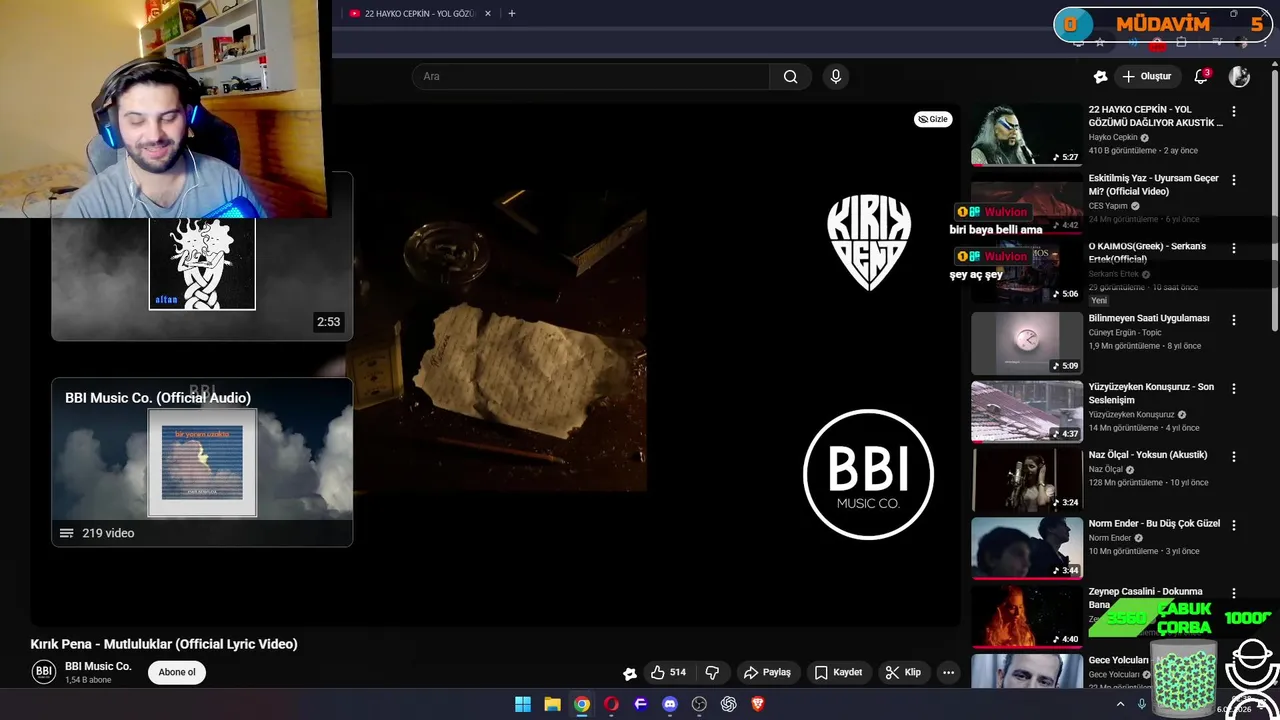1280x720 pixels.
Task: Open the purple F app in the taskbar
Action: click(x=641, y=704)
